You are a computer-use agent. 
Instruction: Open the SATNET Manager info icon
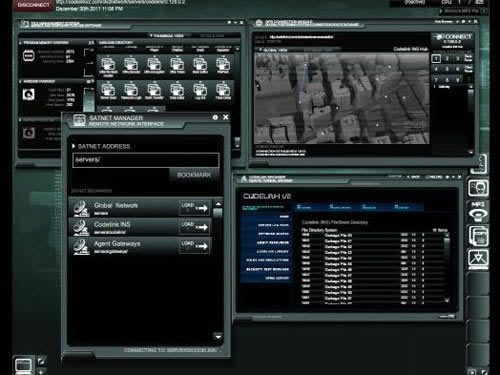click(215, 117)
